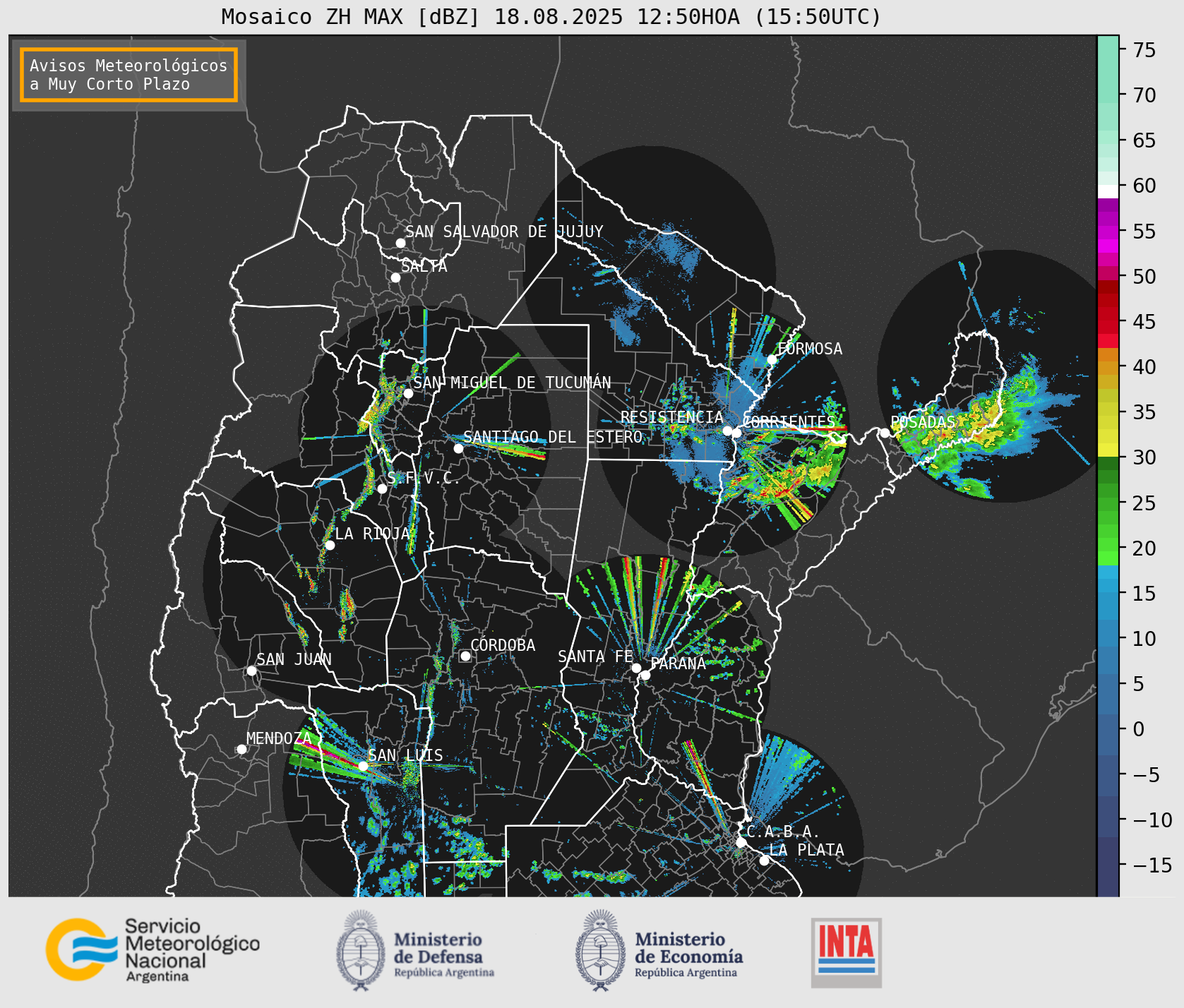The width and height of the screenshot is (1184, 1008).
Task: Click the Mendoza city dot
Action: (241, 749)
